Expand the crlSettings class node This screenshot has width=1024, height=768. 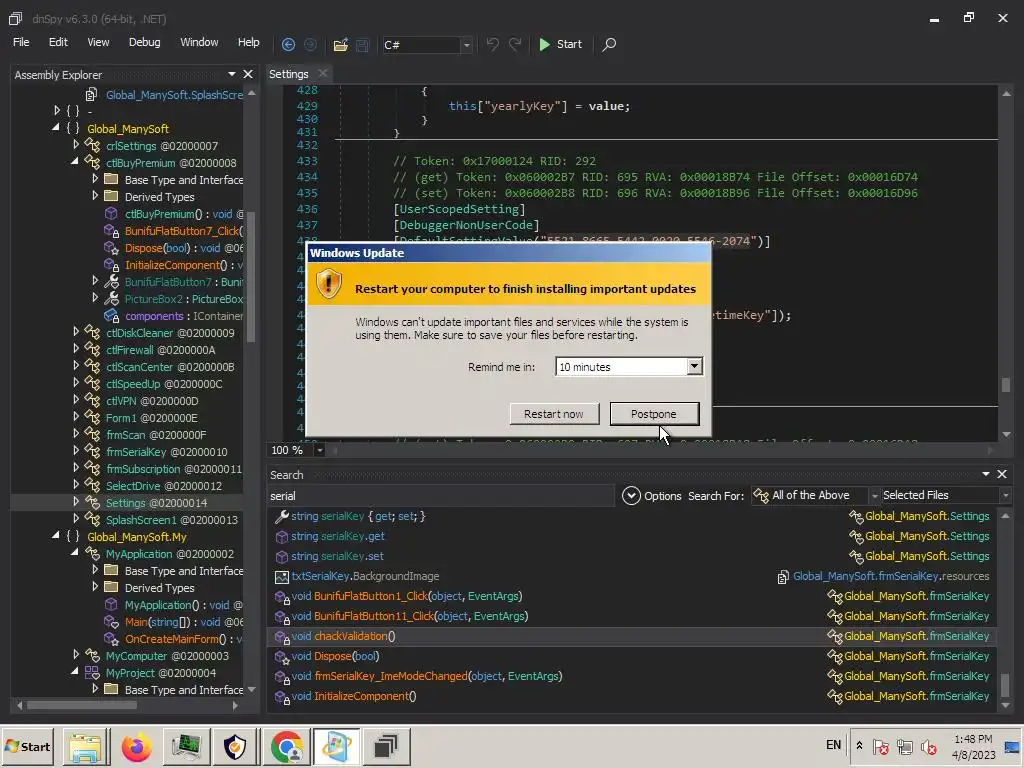point(76,145)
